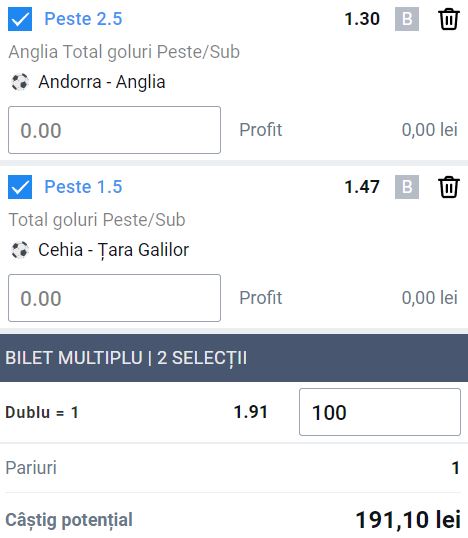Click the Dublu stake field showing 100

click(x=380, y=412)
